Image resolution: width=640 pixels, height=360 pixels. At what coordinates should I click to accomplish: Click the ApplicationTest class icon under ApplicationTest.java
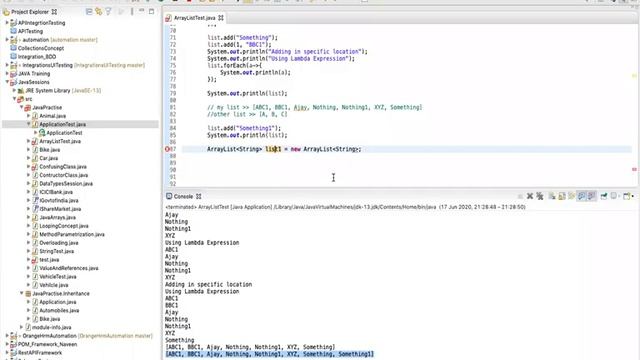42,133
